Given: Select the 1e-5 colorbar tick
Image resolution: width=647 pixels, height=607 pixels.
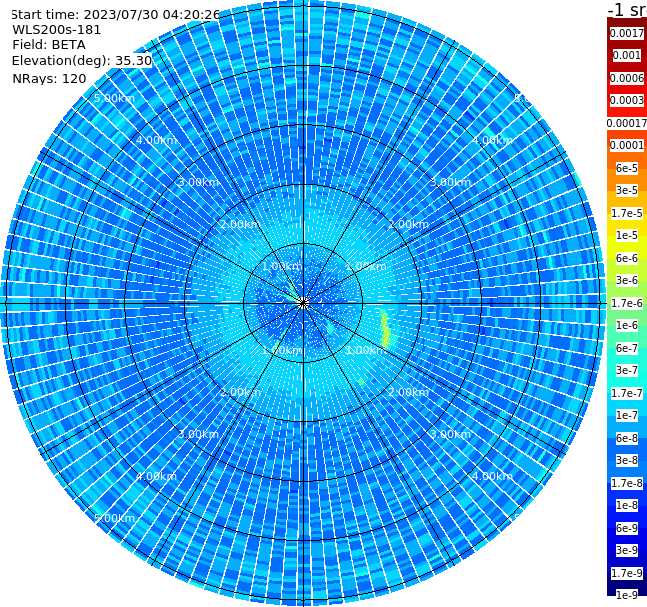Looking at the screenshot, I should click(627, 235).
